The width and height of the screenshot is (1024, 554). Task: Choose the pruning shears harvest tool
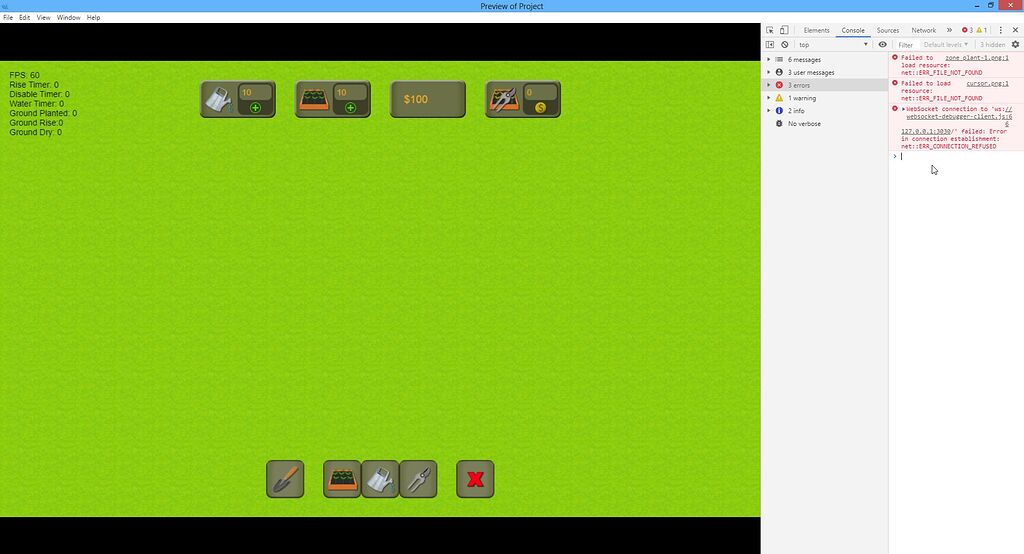tap(418, 479)
